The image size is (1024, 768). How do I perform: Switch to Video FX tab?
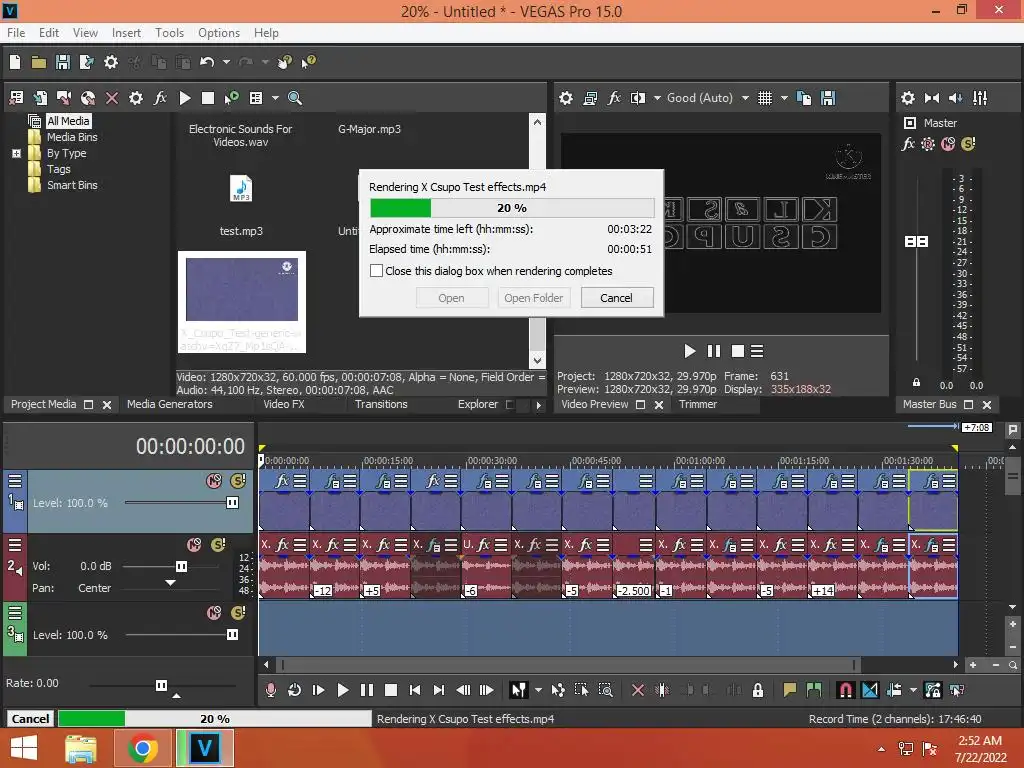283,404
